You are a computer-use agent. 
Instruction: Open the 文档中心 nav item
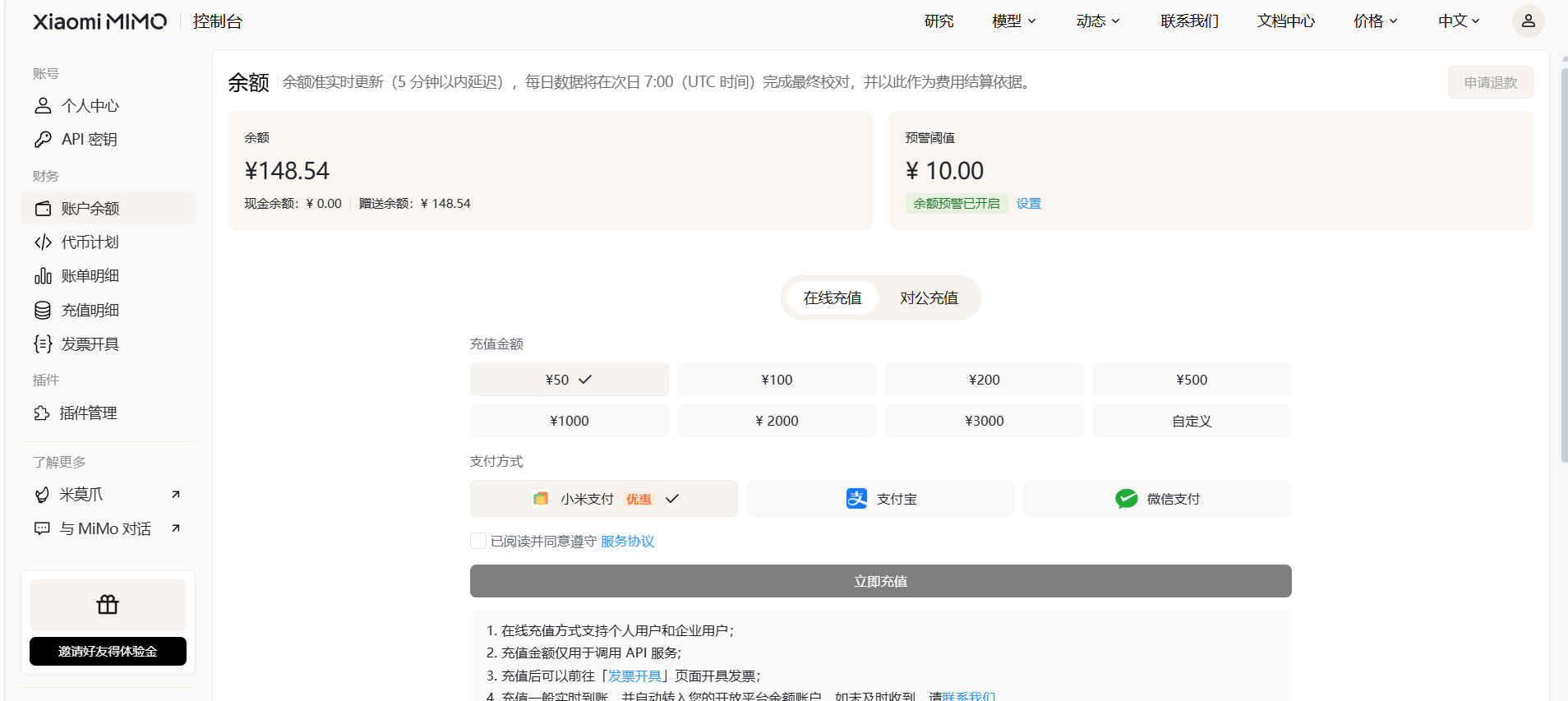(1286, 21)
